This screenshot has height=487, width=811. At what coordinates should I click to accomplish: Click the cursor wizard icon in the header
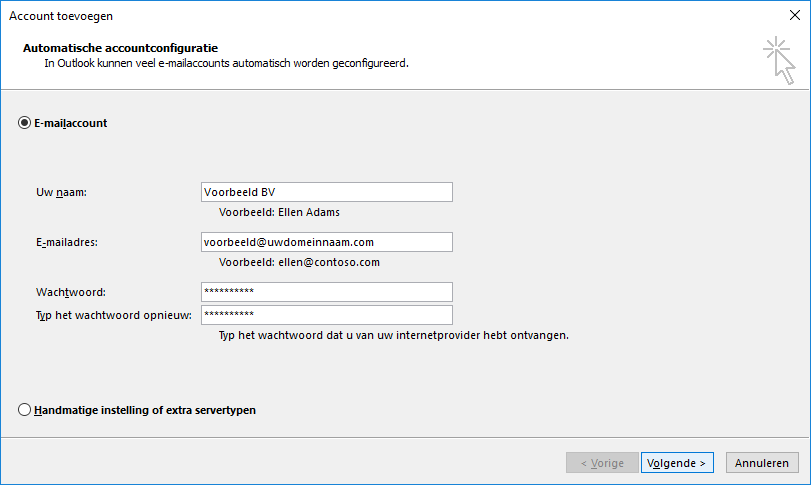[x=780, y=60]
